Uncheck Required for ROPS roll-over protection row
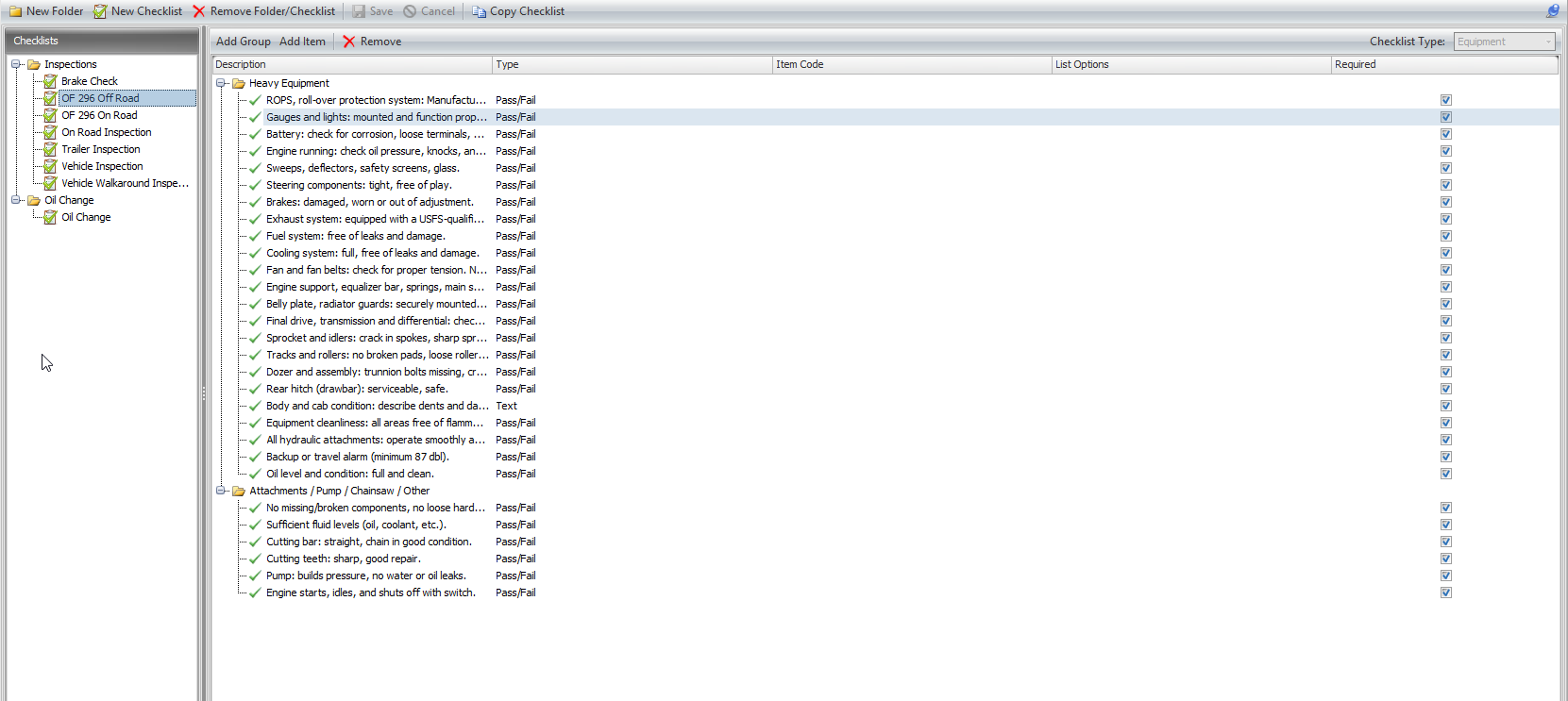 click(1445, 100)
